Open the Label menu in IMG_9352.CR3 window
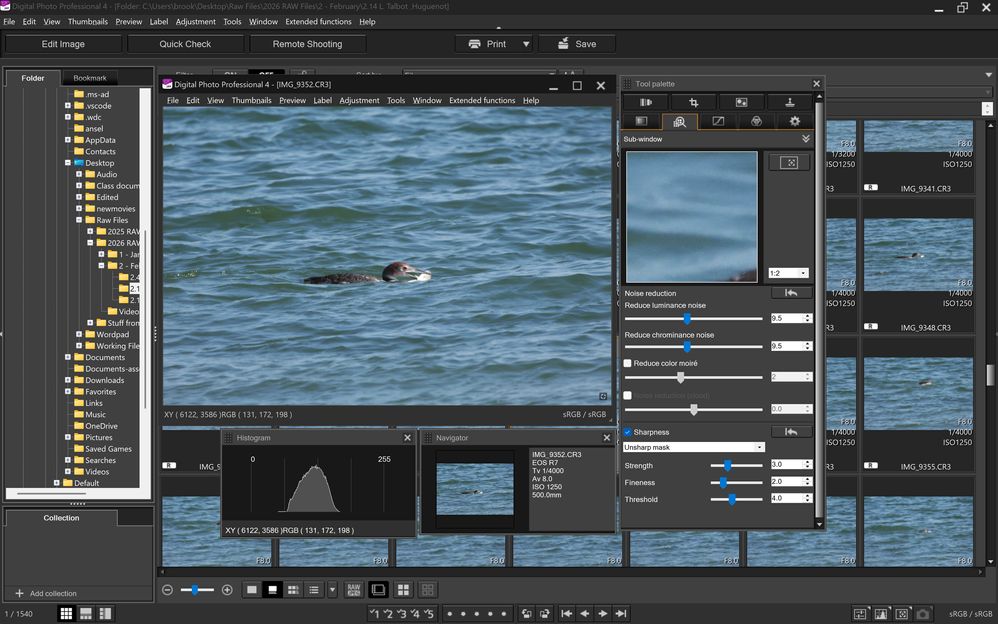 tap(323, 101)
